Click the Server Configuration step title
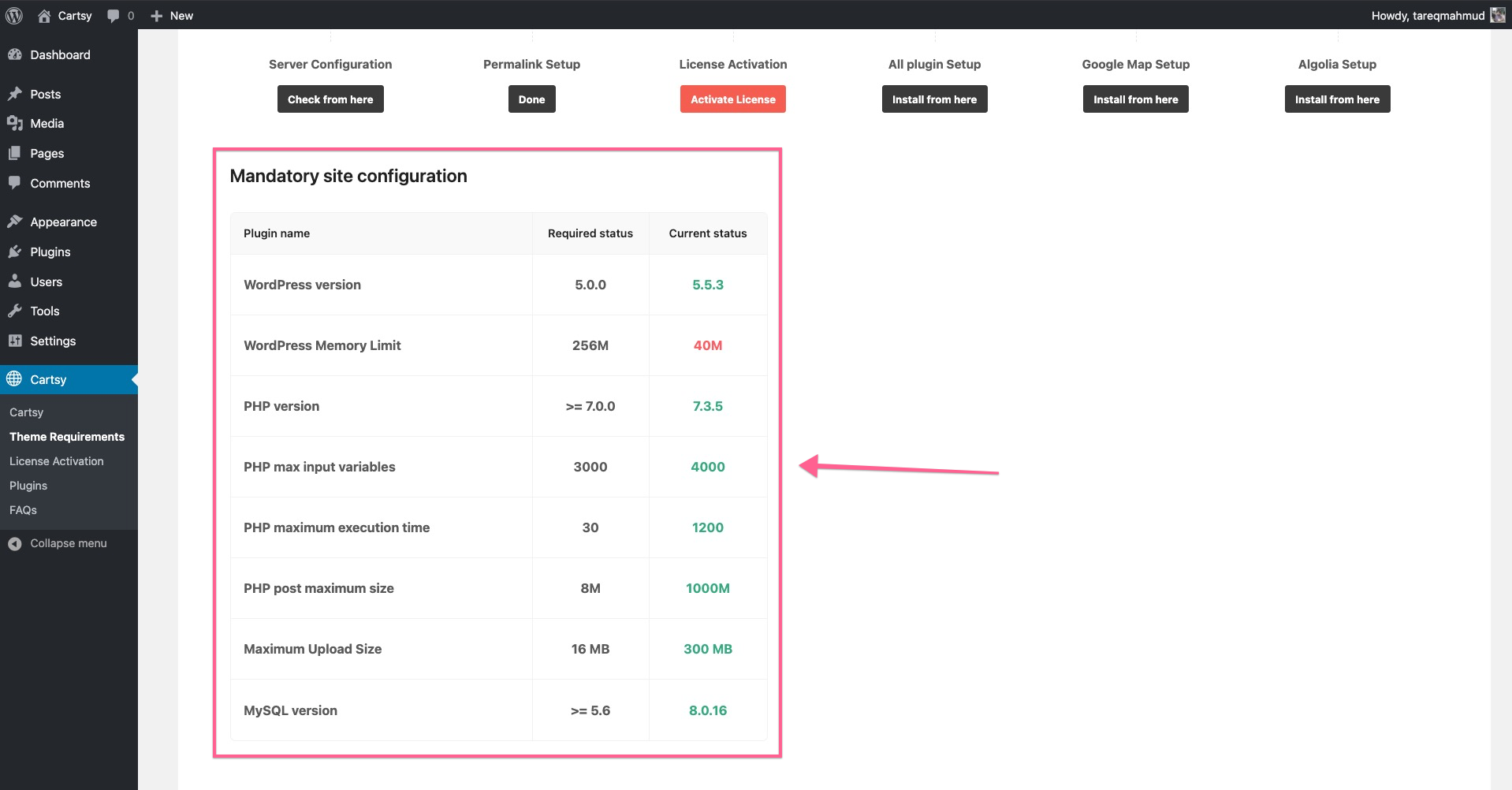 pyautogui.click(x=330, y=65)
